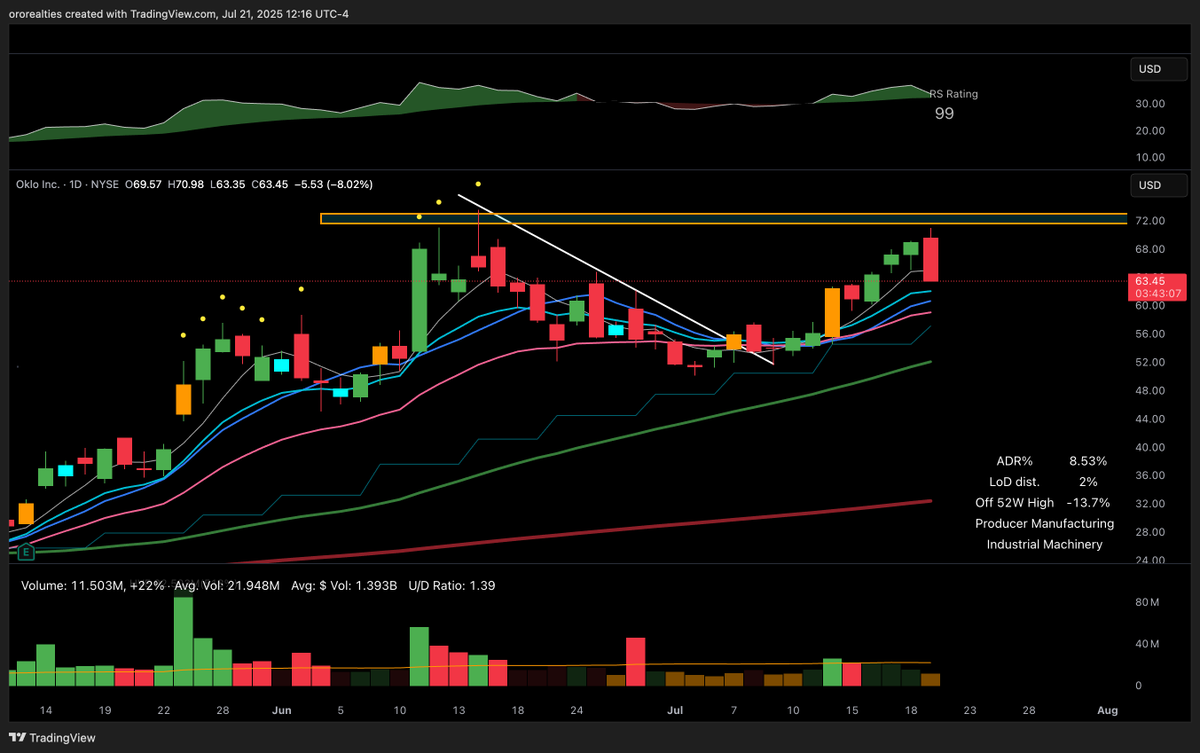
Task: Click the Off 52W High value -13.7%
Action: [x=1088, y=502]
